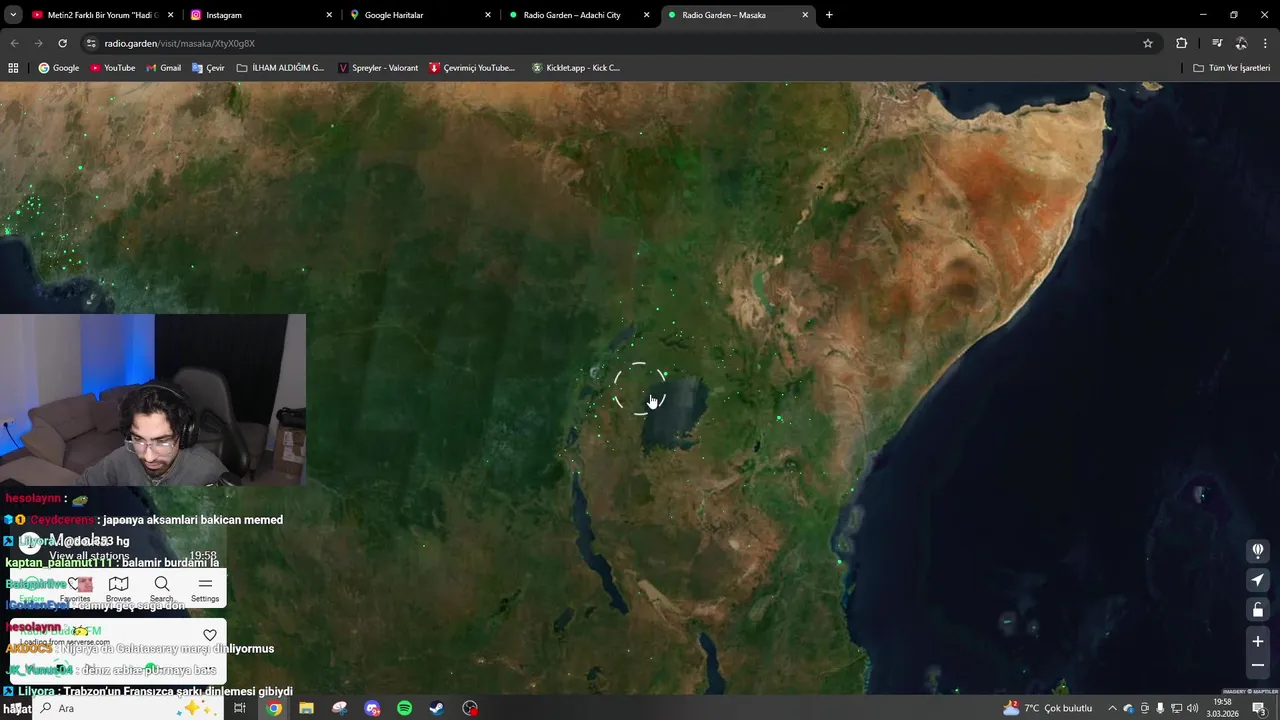
Task: Open the Gmail bookmark
Action: [163, 68]
